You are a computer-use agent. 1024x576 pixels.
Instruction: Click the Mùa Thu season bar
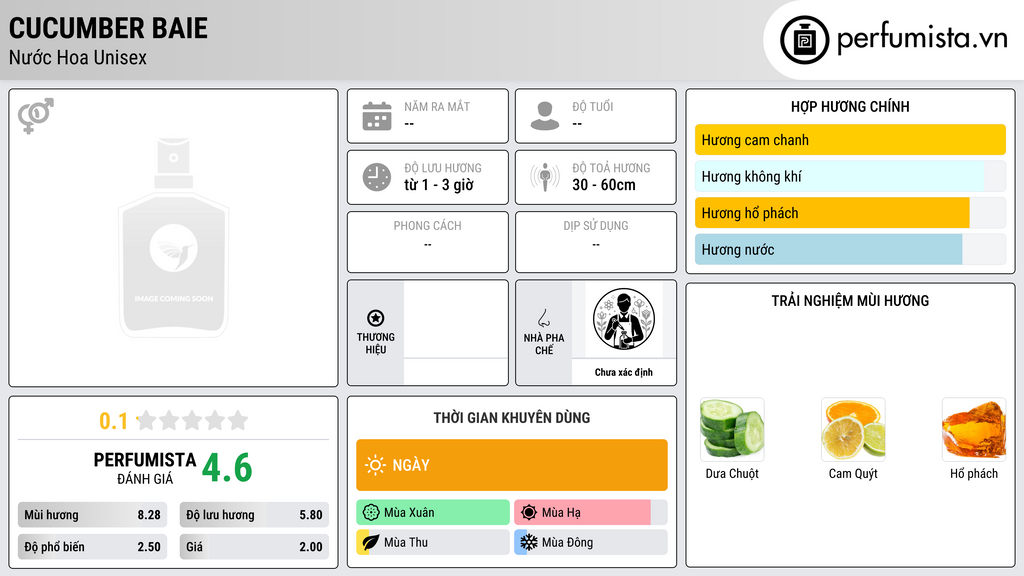433,542
